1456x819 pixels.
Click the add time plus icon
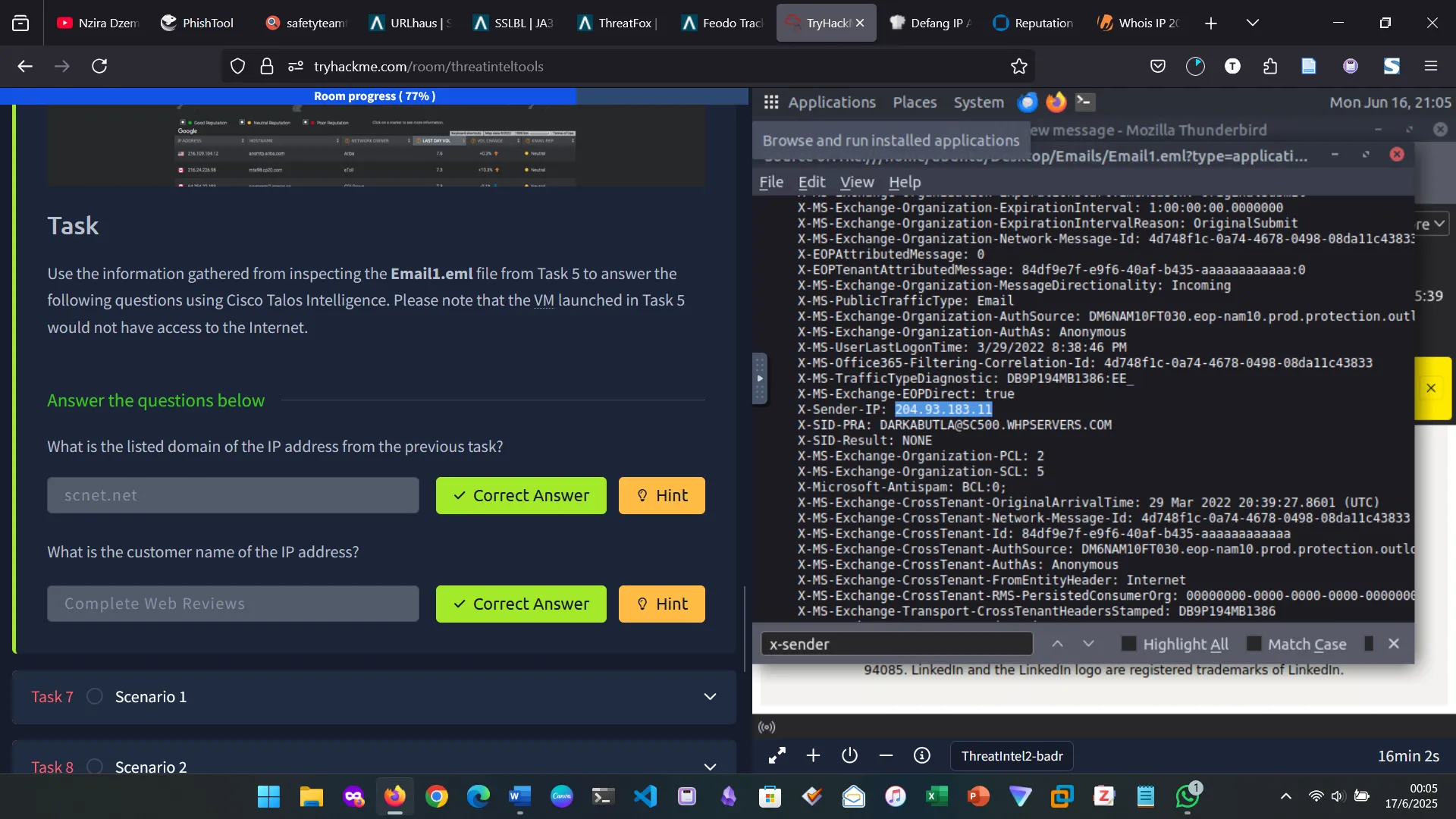point(813,756)
